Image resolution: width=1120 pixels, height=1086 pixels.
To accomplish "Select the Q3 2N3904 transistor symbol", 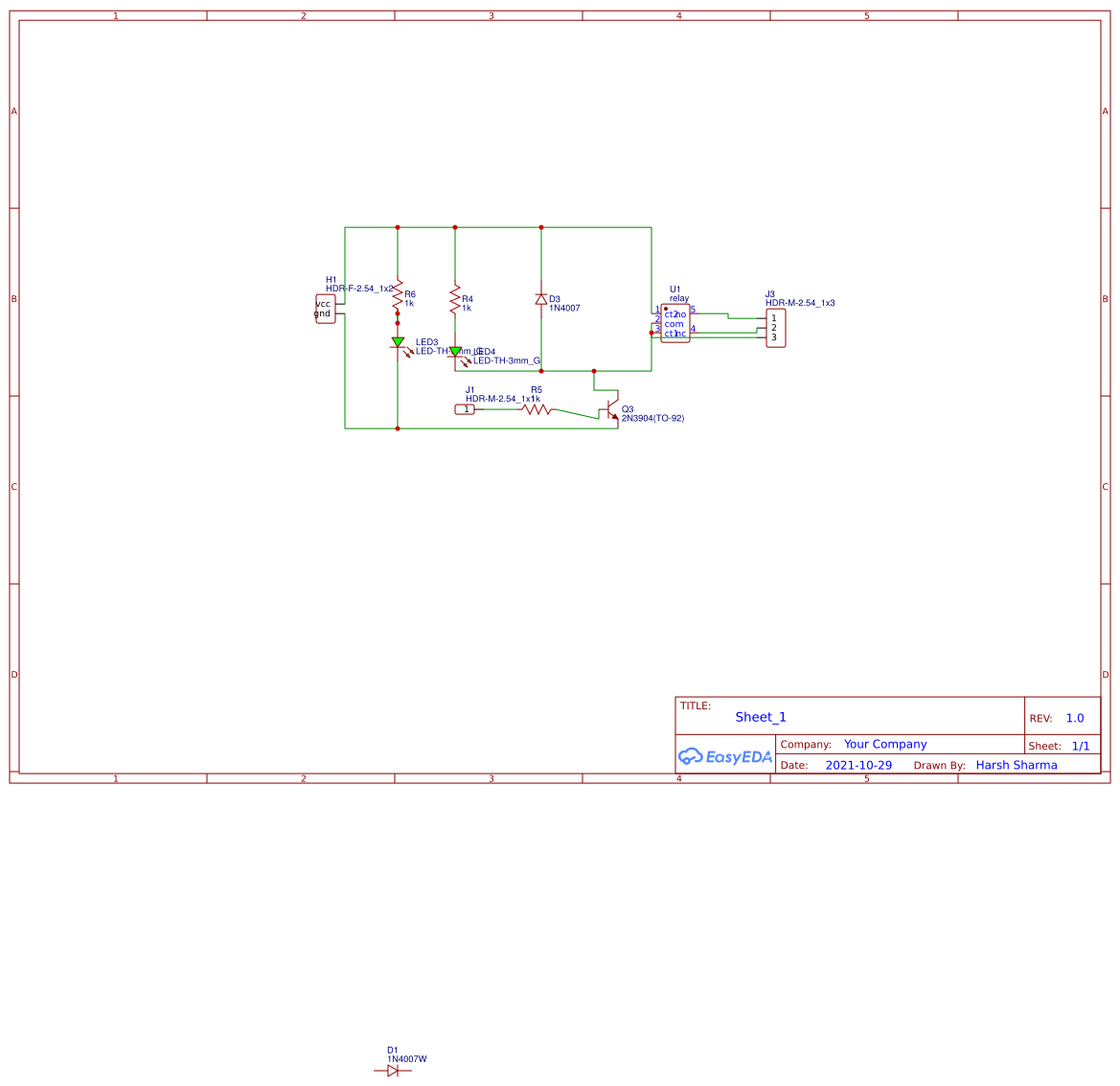I will pyautogui.click(x=611, y=409).
